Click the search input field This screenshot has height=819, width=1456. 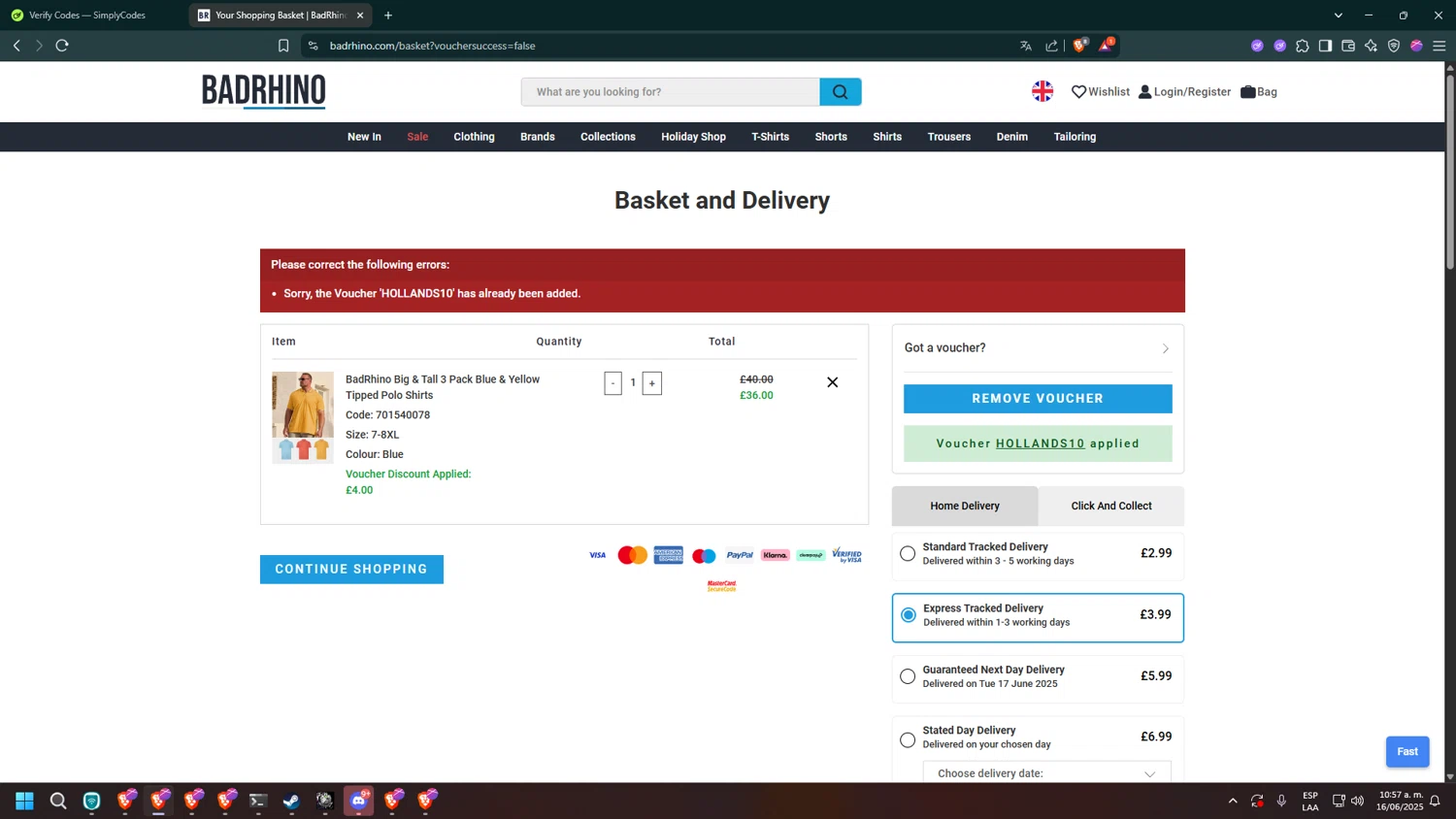(671, 92)
